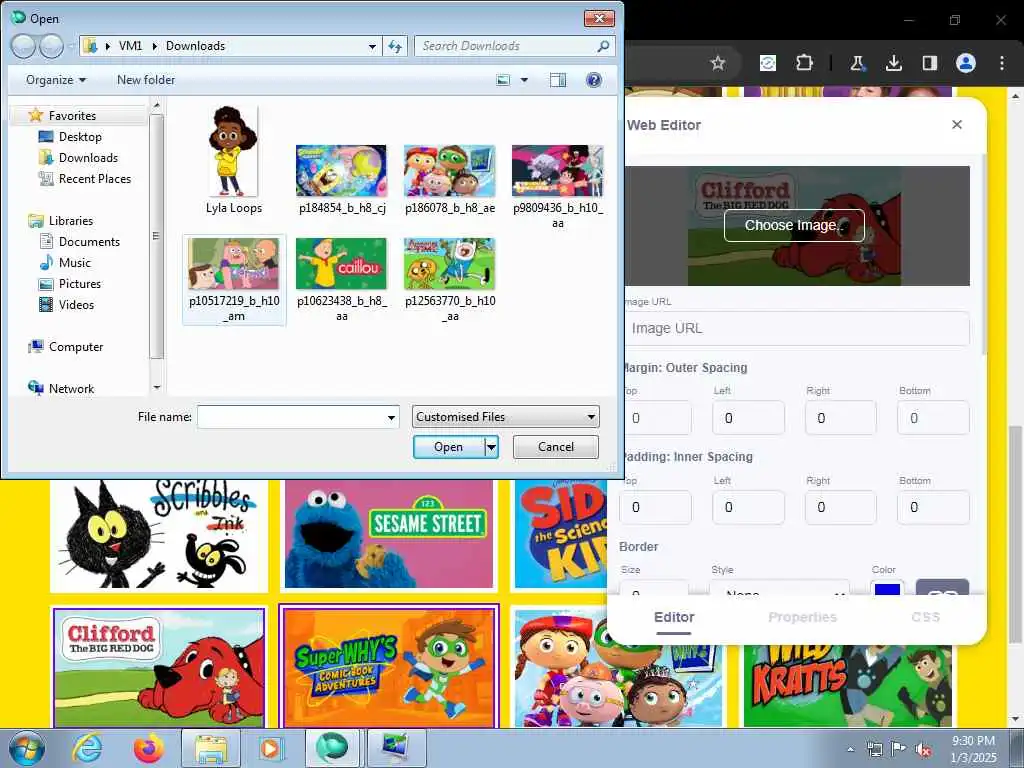
Task: Select the Lyla Loops image file
Action: pos(234,160)
